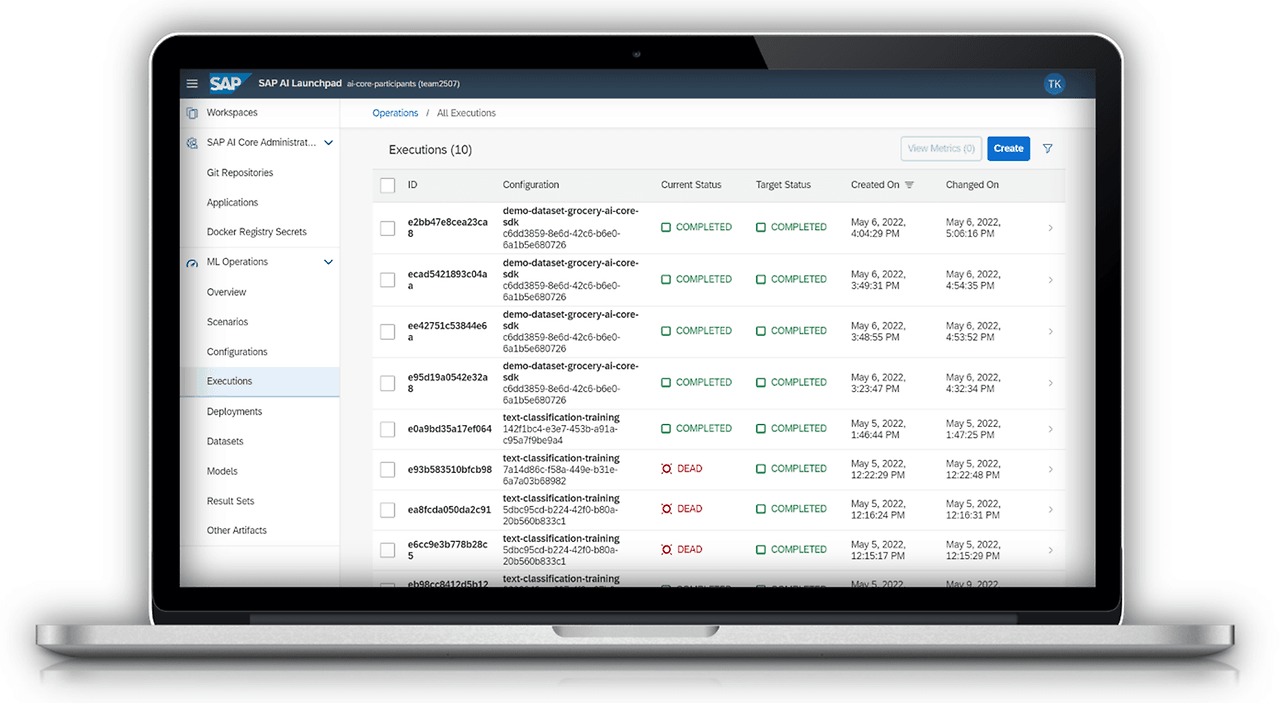Open details arrow for execution e93b583510bfcb98
The image size is (1280, 703).
tap(1050, 469)
